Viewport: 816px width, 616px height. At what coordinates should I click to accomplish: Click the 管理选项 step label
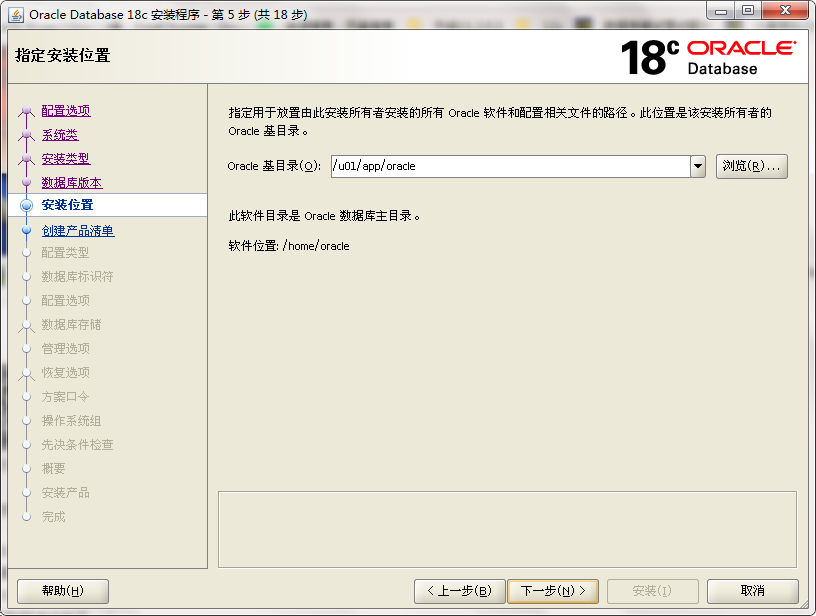(x=66, y=349)
